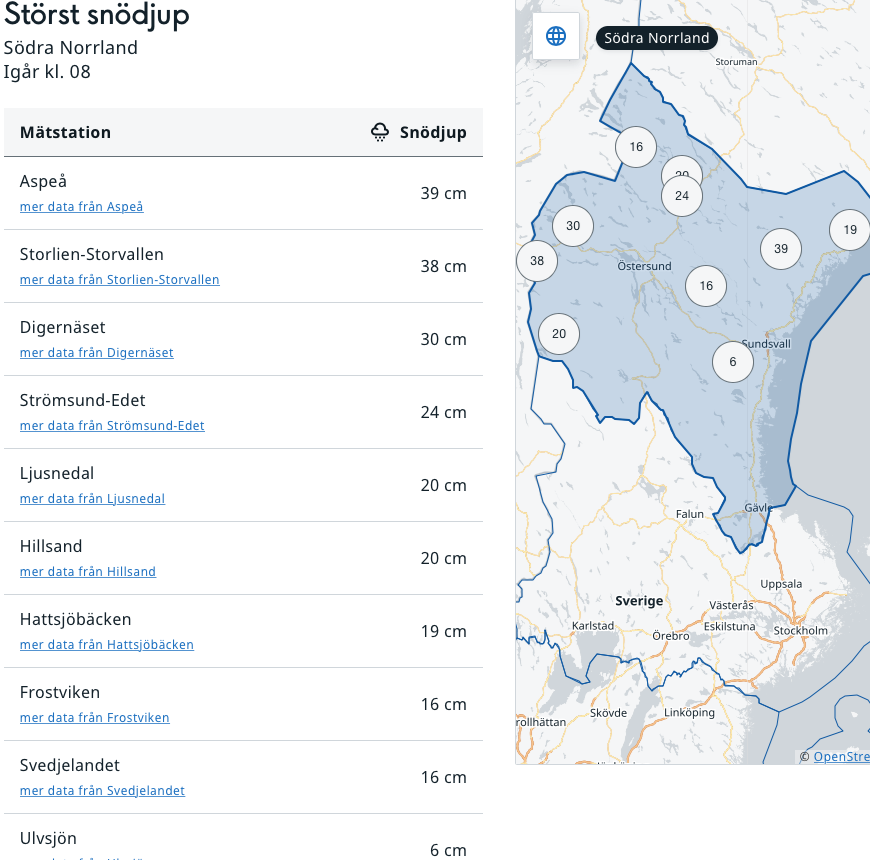The image size is (870, 860).
Task: Follow 'mer data från Hattsjöbäcken' link
Action: (107, 645)
